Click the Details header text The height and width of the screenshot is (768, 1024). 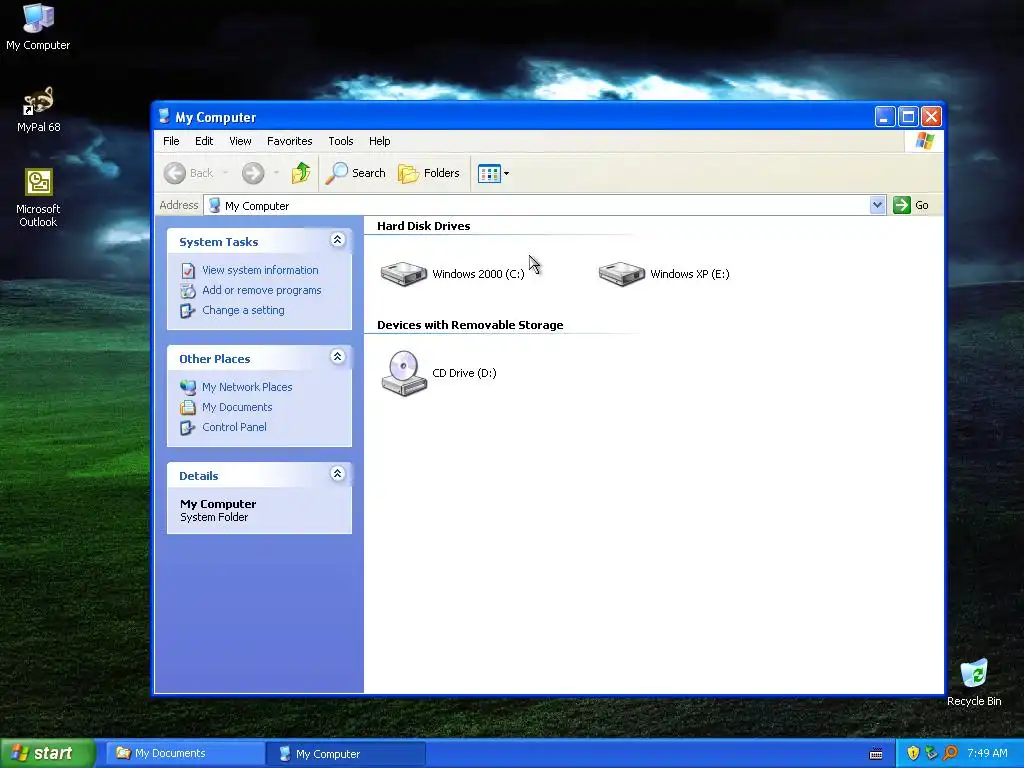click(199, 475)
